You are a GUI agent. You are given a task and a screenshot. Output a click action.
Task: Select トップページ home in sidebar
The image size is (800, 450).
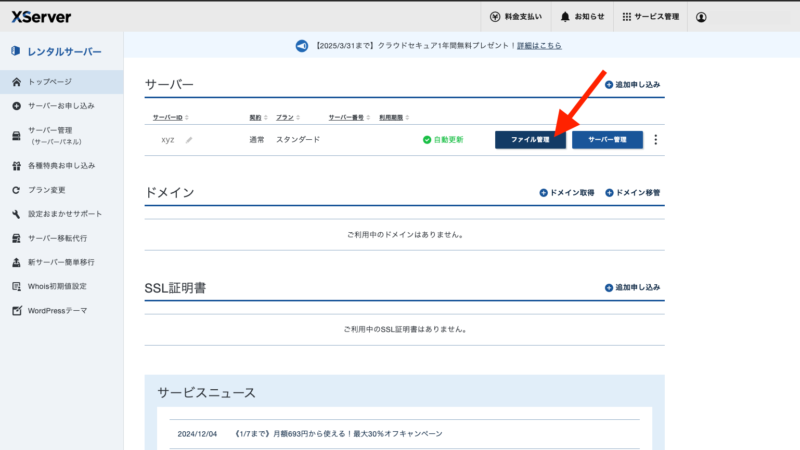(61, 82)
